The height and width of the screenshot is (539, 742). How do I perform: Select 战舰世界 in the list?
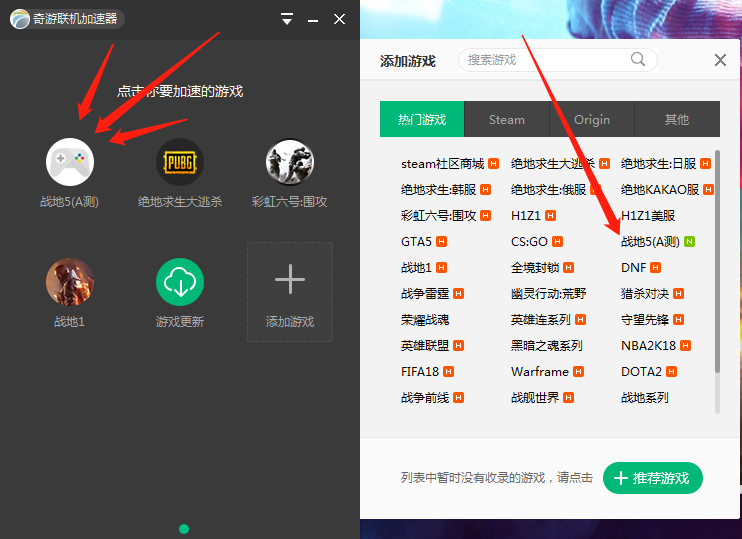[535, 398]
